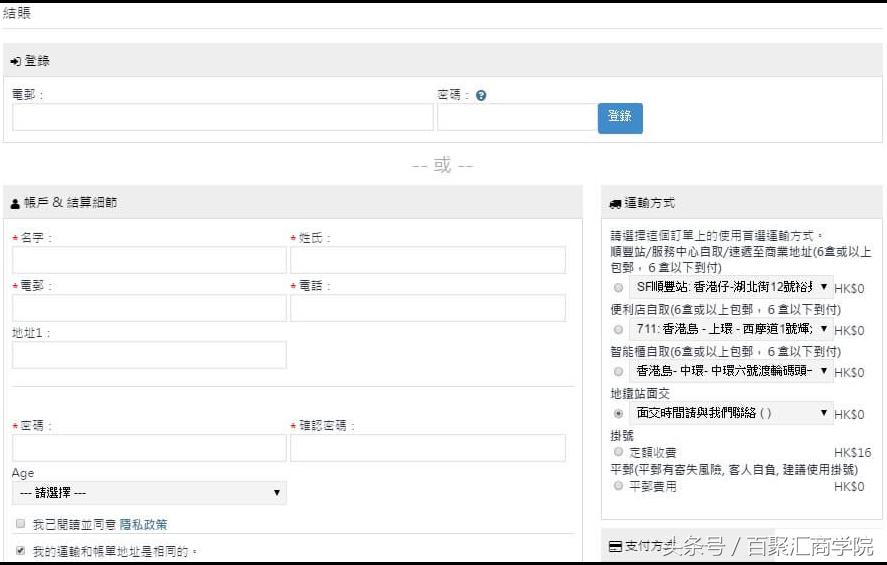887x565 pixels.
Task: Uncheck 我的運輸和帳單地址是相同的 checkbox
Action: [x=20, y=550]
